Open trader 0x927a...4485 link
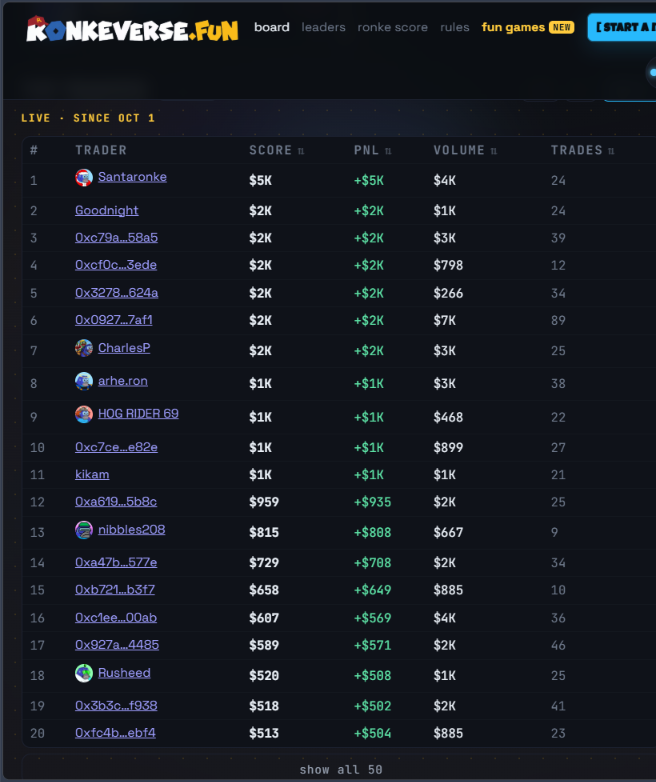This screenshot has height=782, width=656. [117, 644]
